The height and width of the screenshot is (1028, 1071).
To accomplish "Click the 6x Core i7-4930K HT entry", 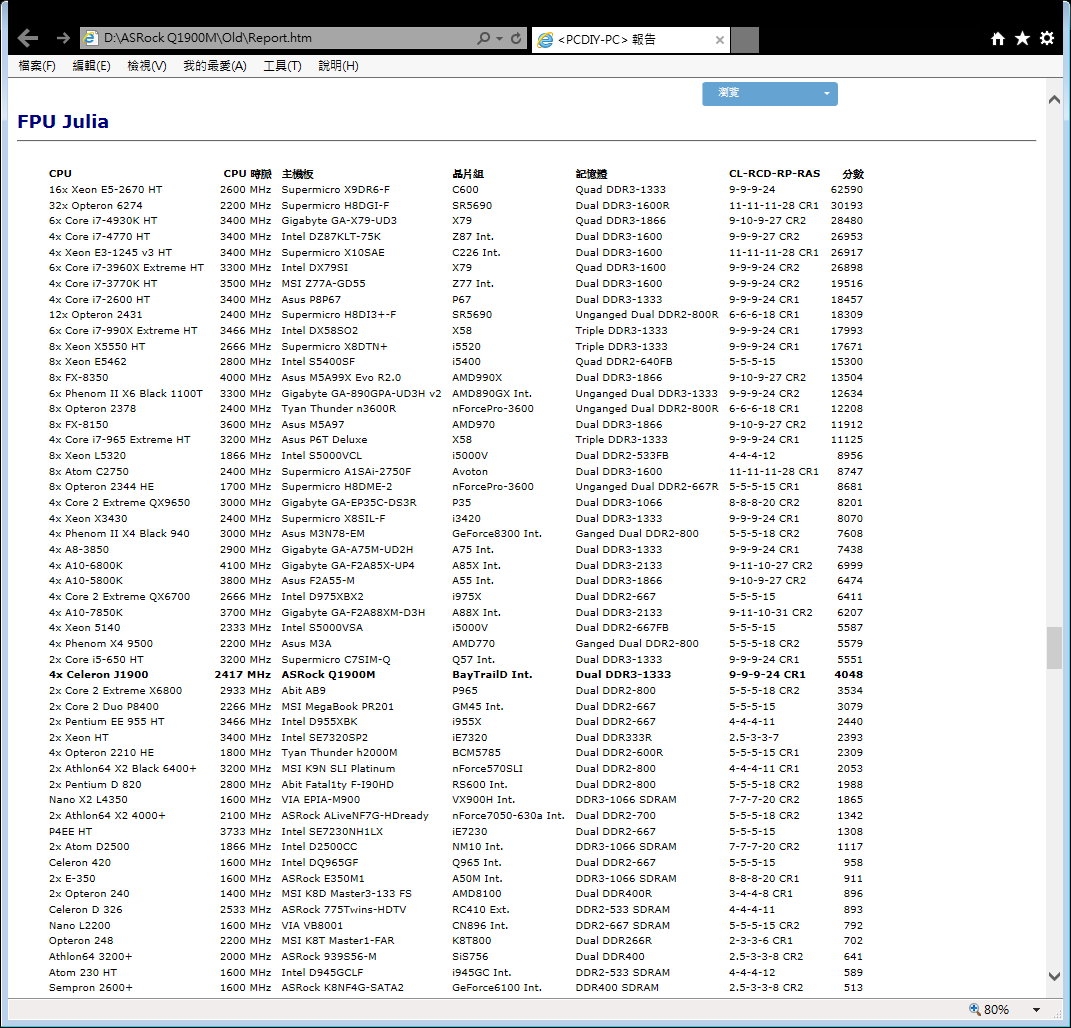I will (103, 221).
